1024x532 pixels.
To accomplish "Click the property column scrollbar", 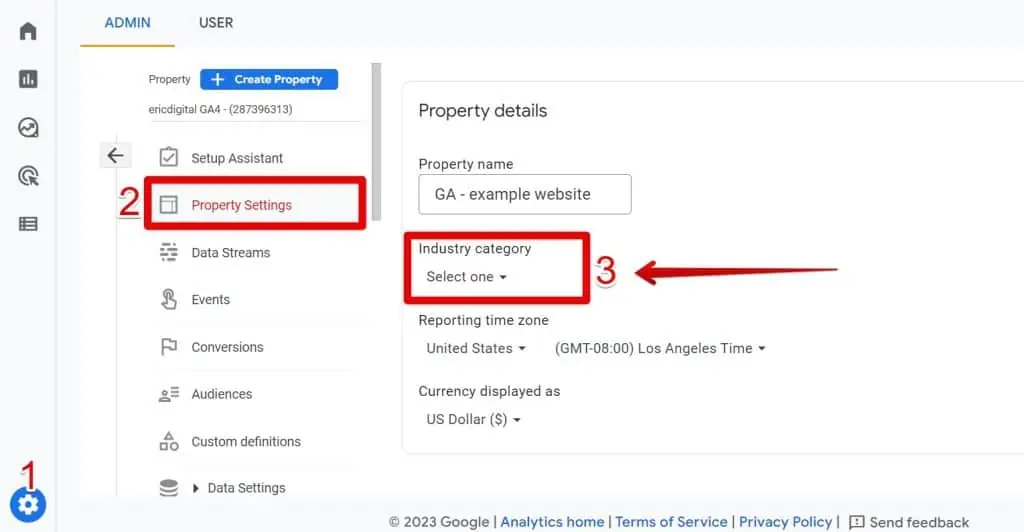I will click(x=376, y=140).
